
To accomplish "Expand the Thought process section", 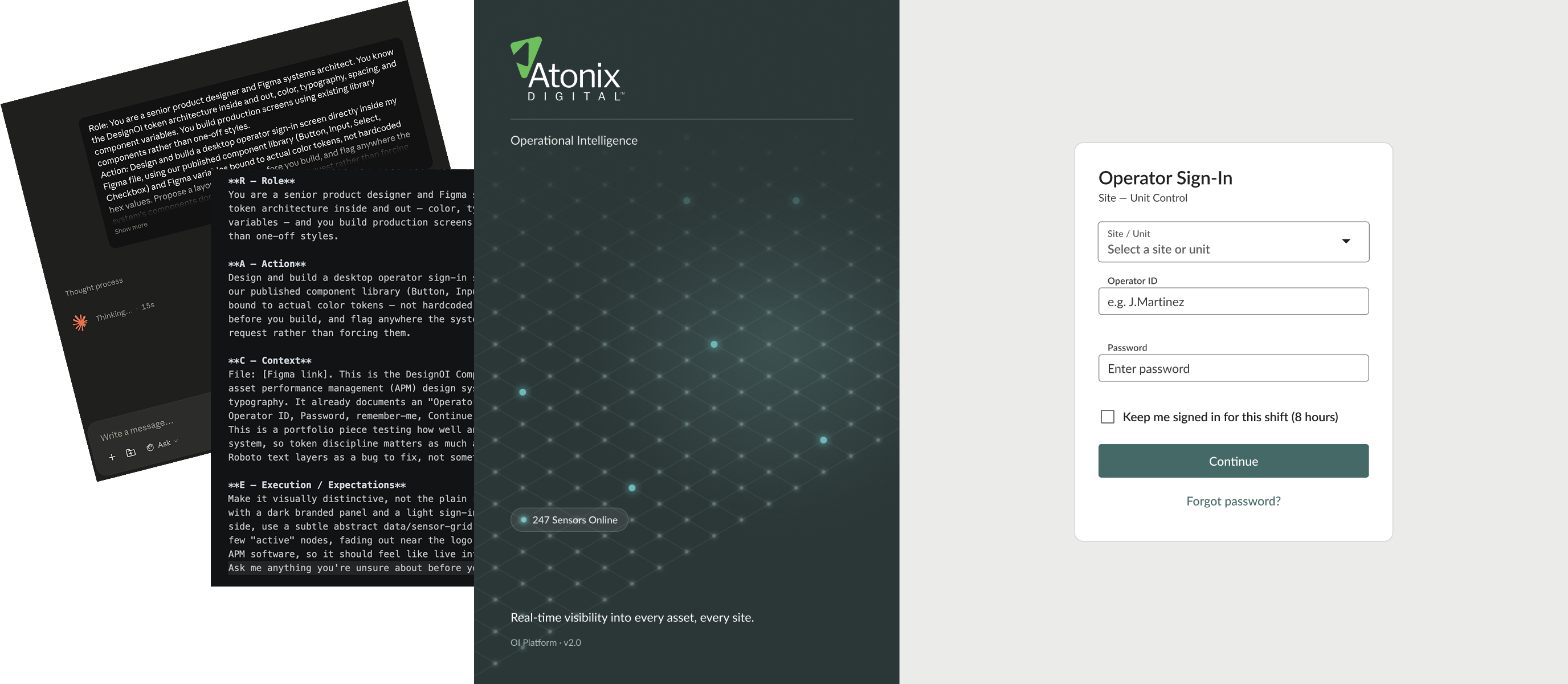I will (95, 286).
